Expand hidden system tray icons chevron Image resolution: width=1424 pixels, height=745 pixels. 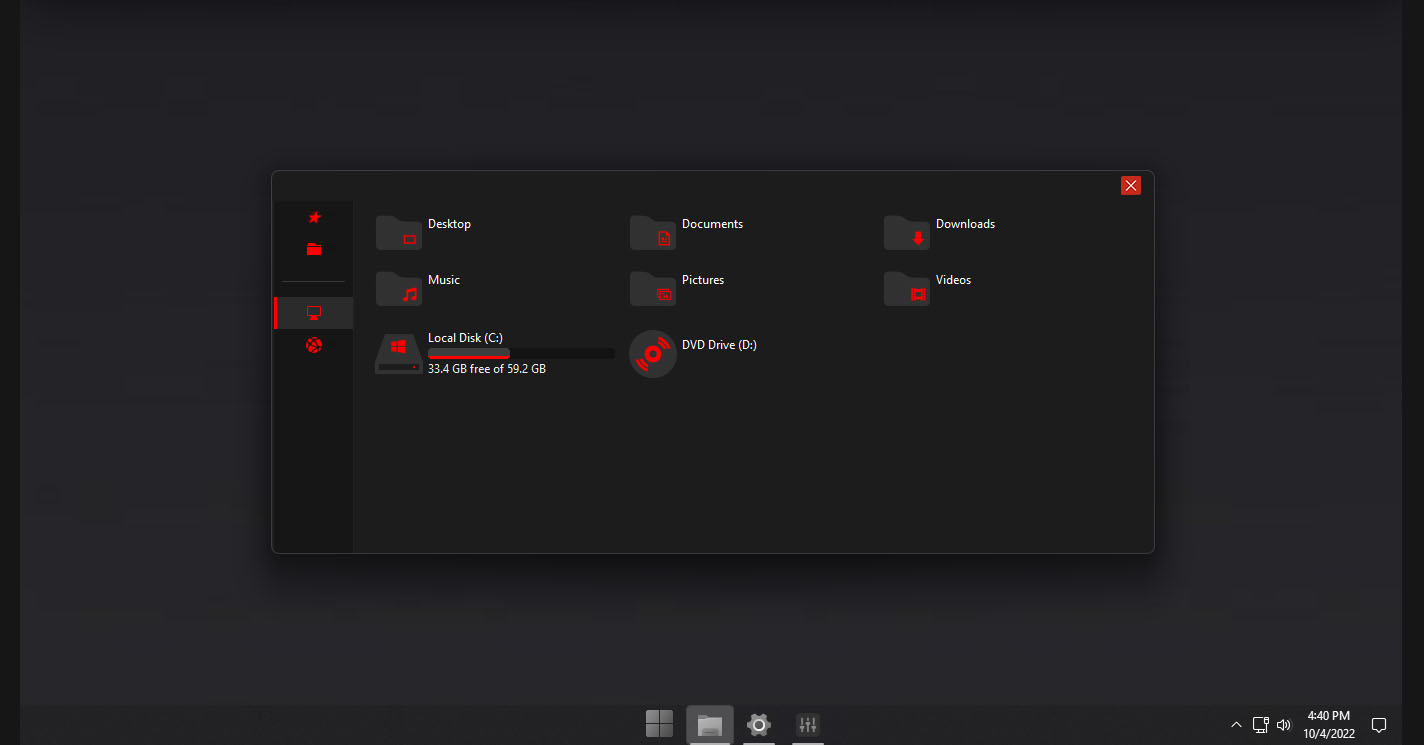tap(1236, 724)
